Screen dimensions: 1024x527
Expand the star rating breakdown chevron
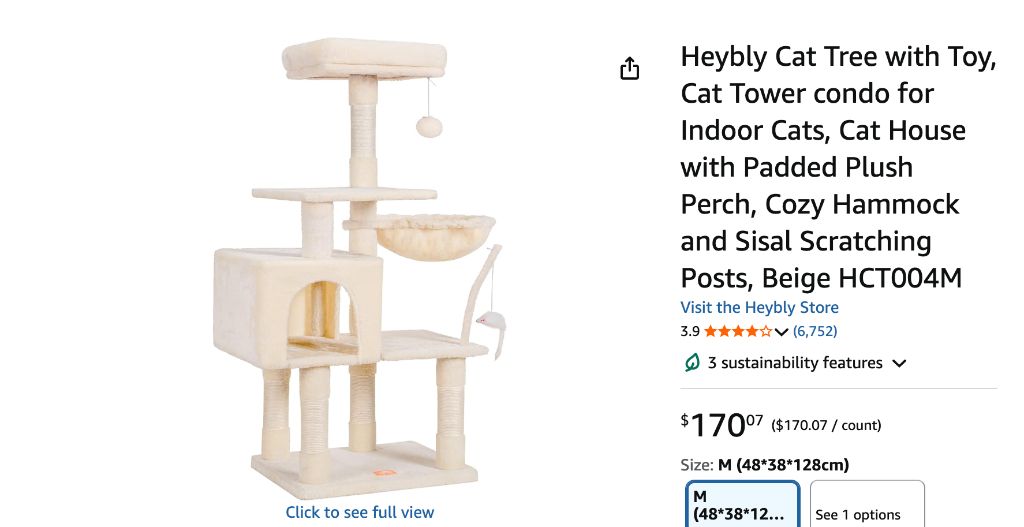(x=782, y=332)
